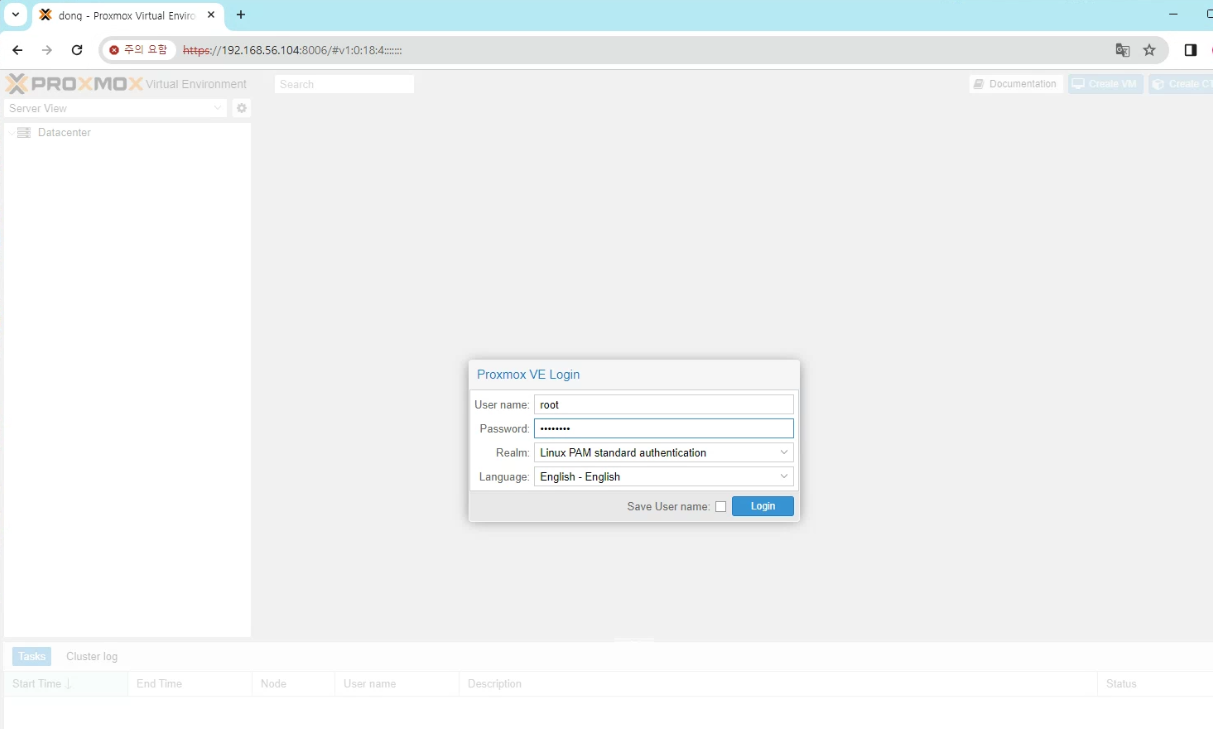Screen dimensions: 1214x730
Task: Click the security warning badge
Action: coord(139,50)
